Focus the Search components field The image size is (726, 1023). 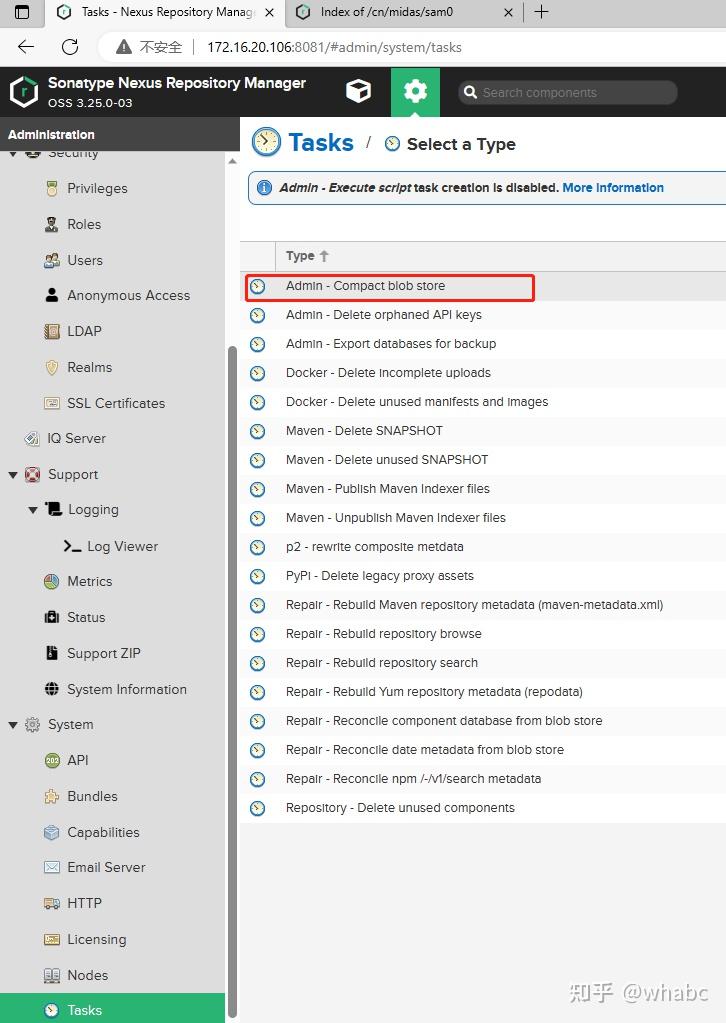pyautogui.click(x=567, y=93)
